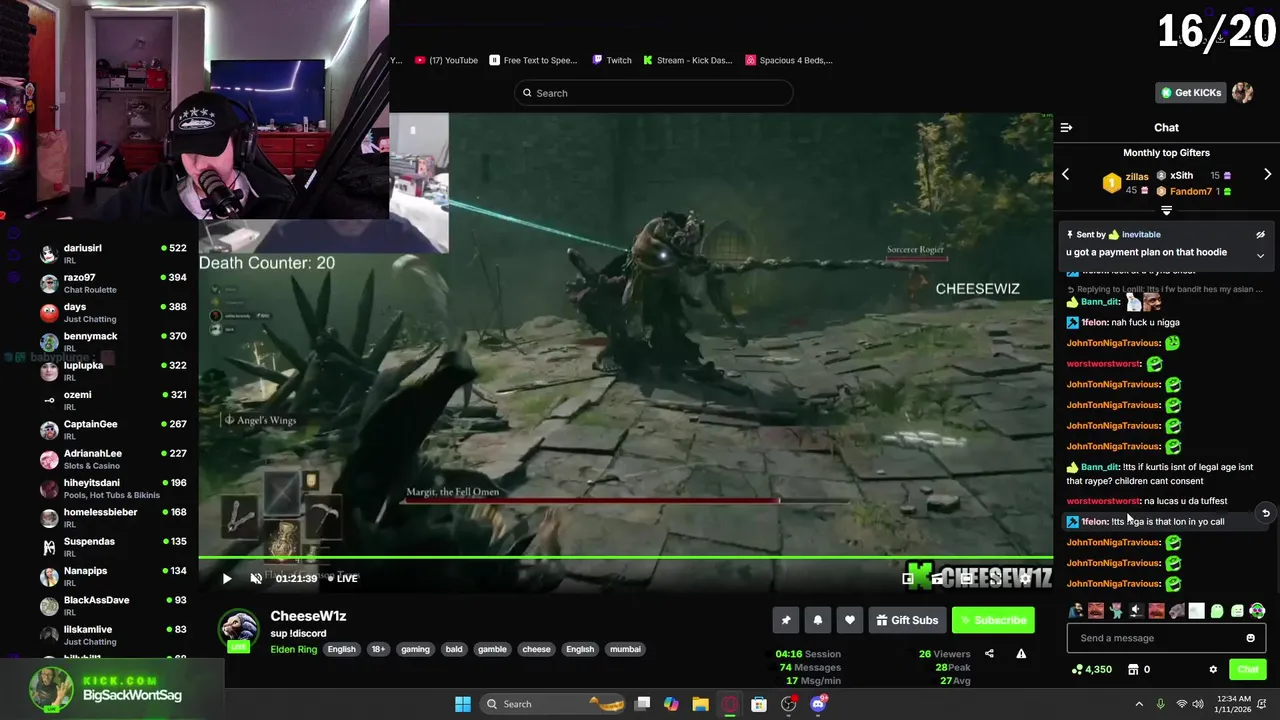Open the emoji picker in message box
1280x720 pixels.
pos(1250,638)
